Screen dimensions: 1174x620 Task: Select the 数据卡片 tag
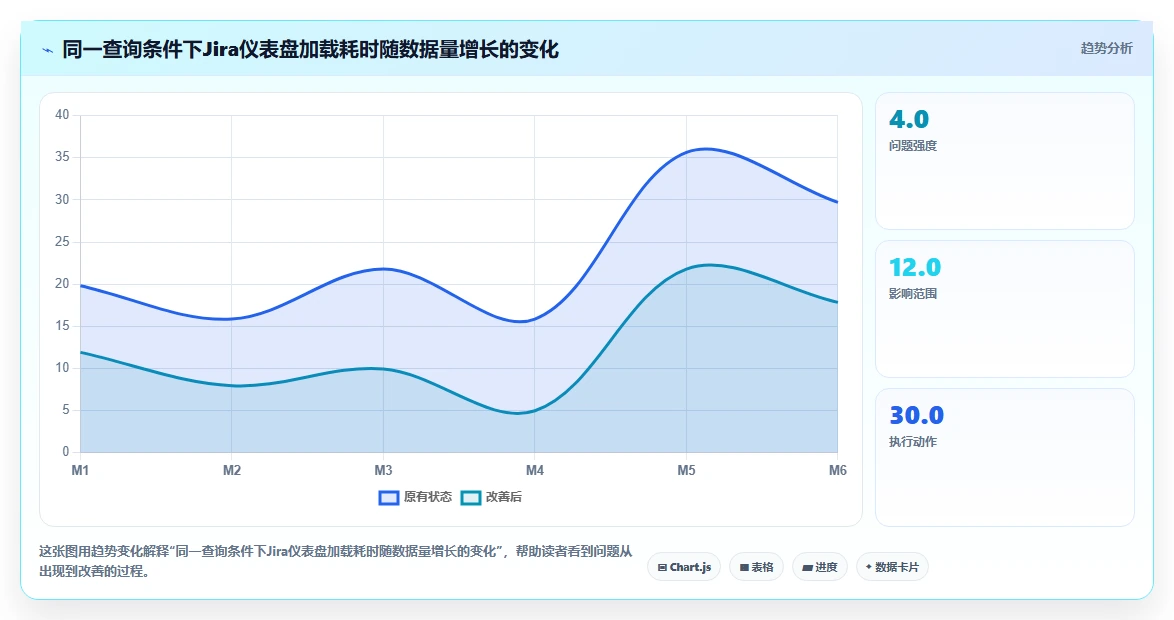pos(892,567)
